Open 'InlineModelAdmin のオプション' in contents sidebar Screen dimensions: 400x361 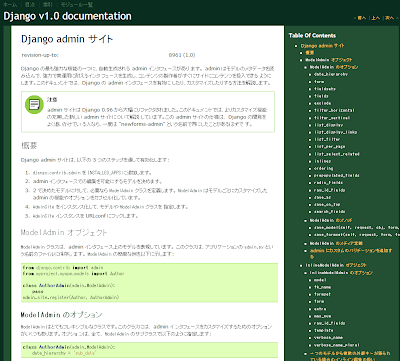(x=341, y=273)
